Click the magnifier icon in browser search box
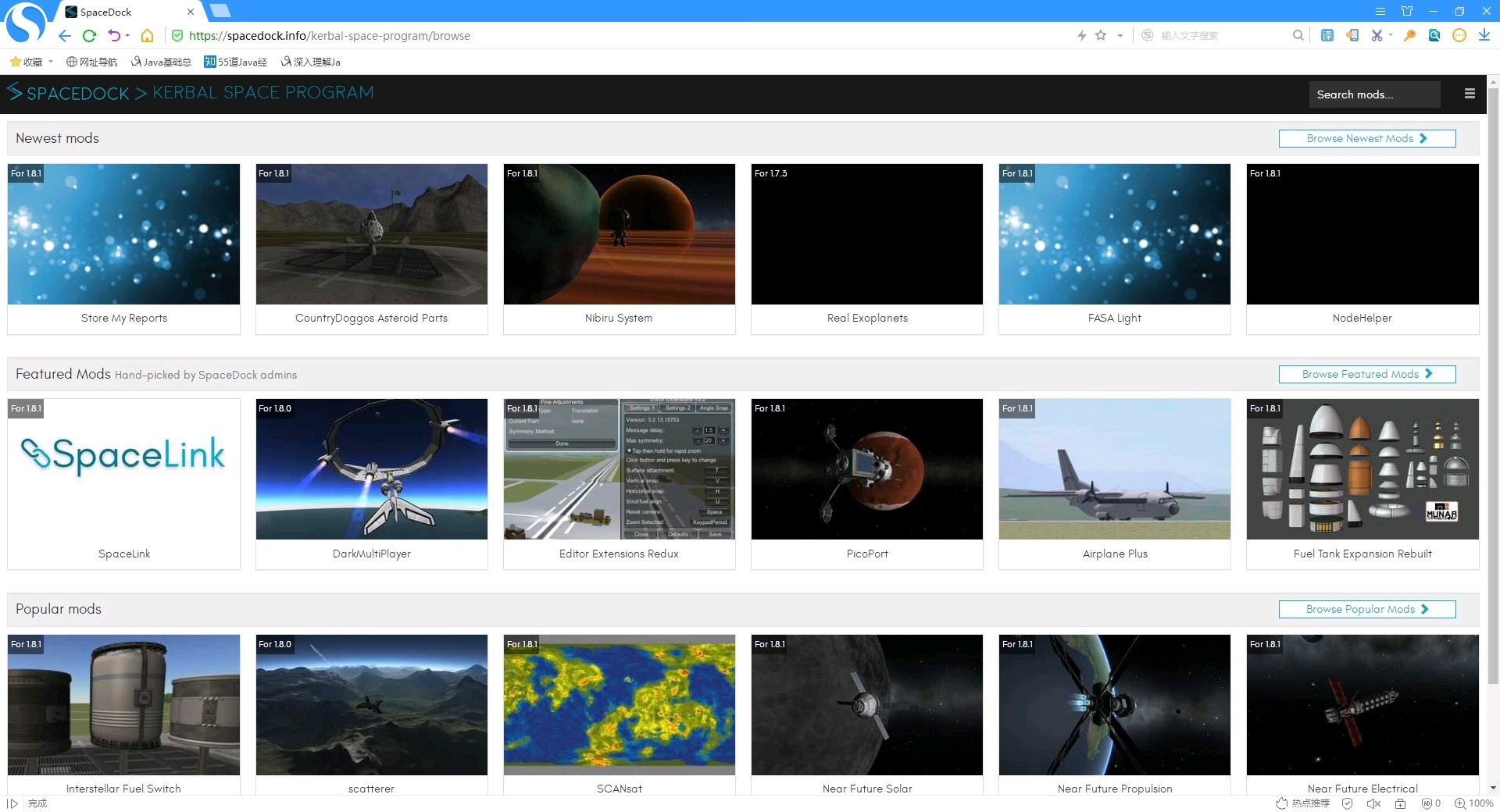The width and height of the screenshot is (1500, 812). point(1298,35)
